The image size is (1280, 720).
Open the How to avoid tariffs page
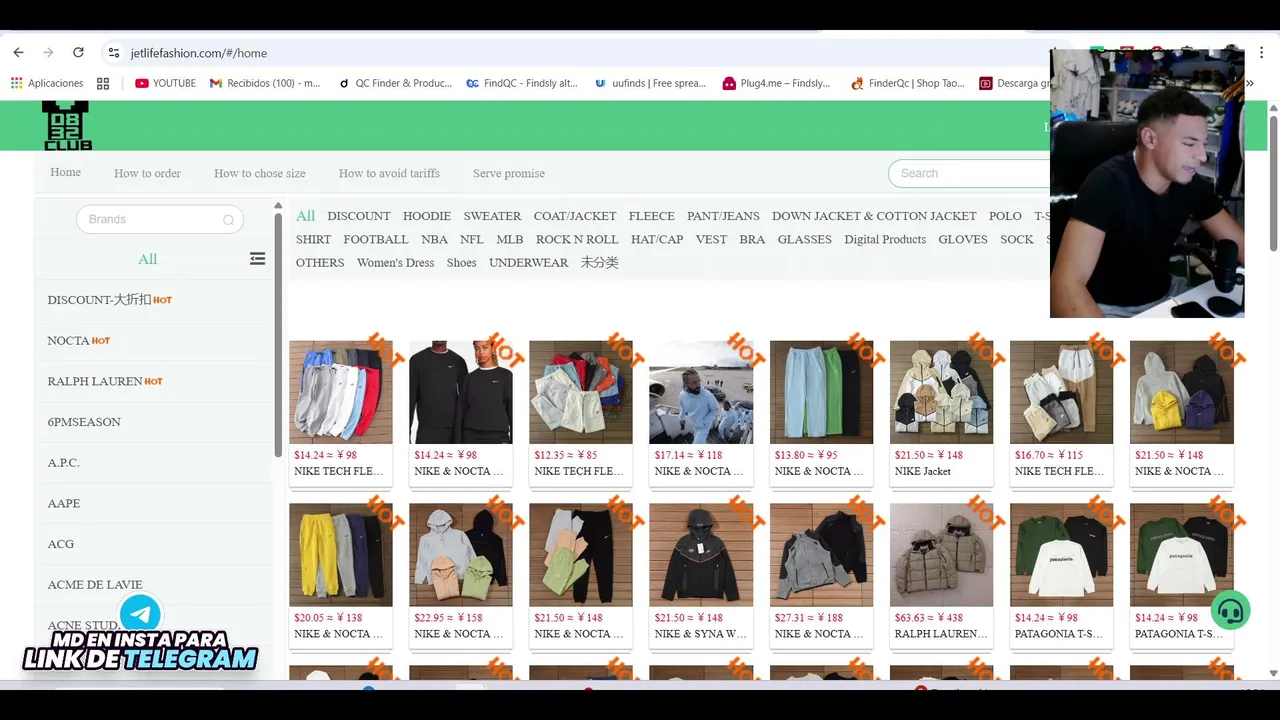tap(389, 173)
